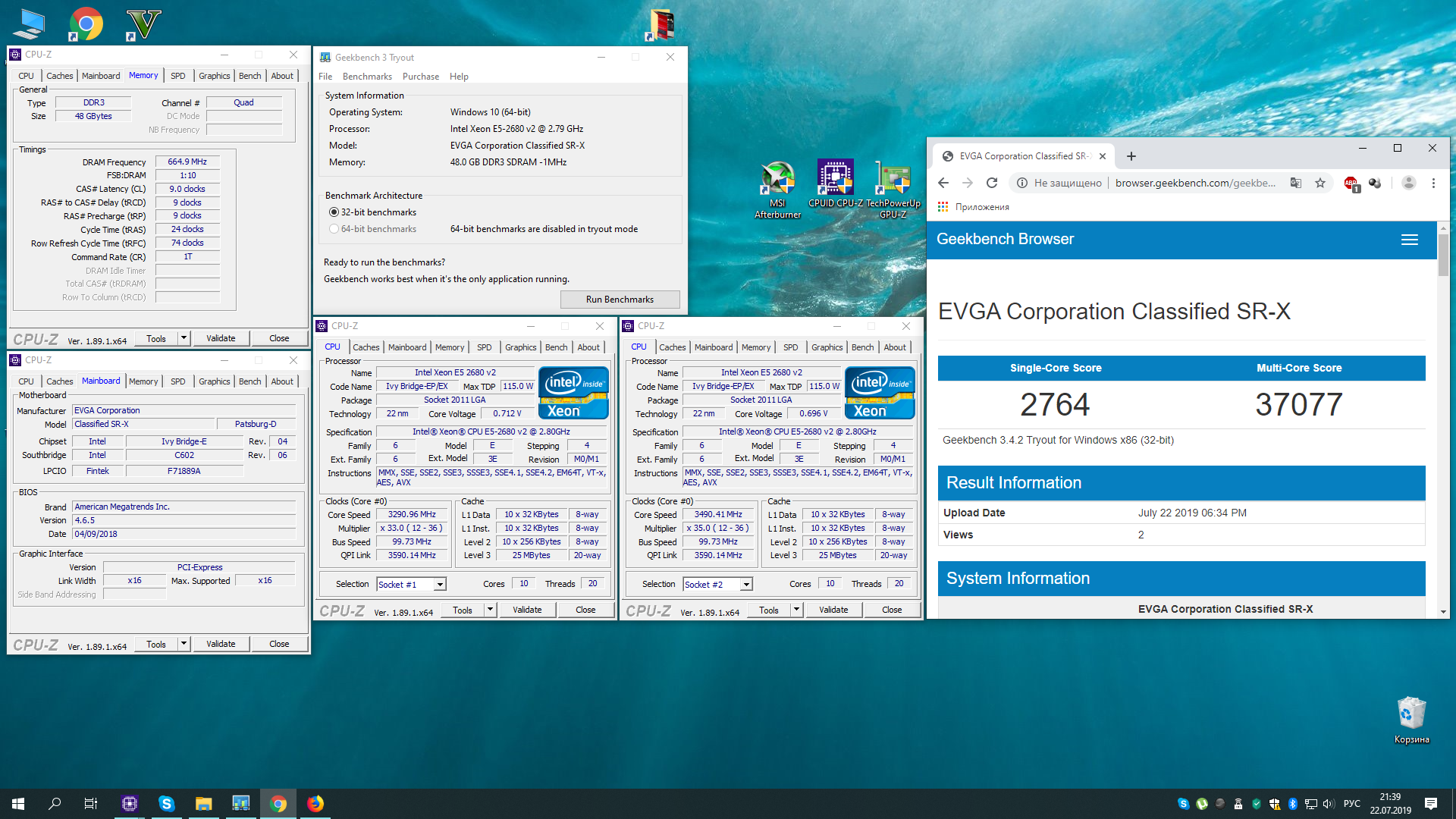Open the volume control in system tray

coord(1329,804)
